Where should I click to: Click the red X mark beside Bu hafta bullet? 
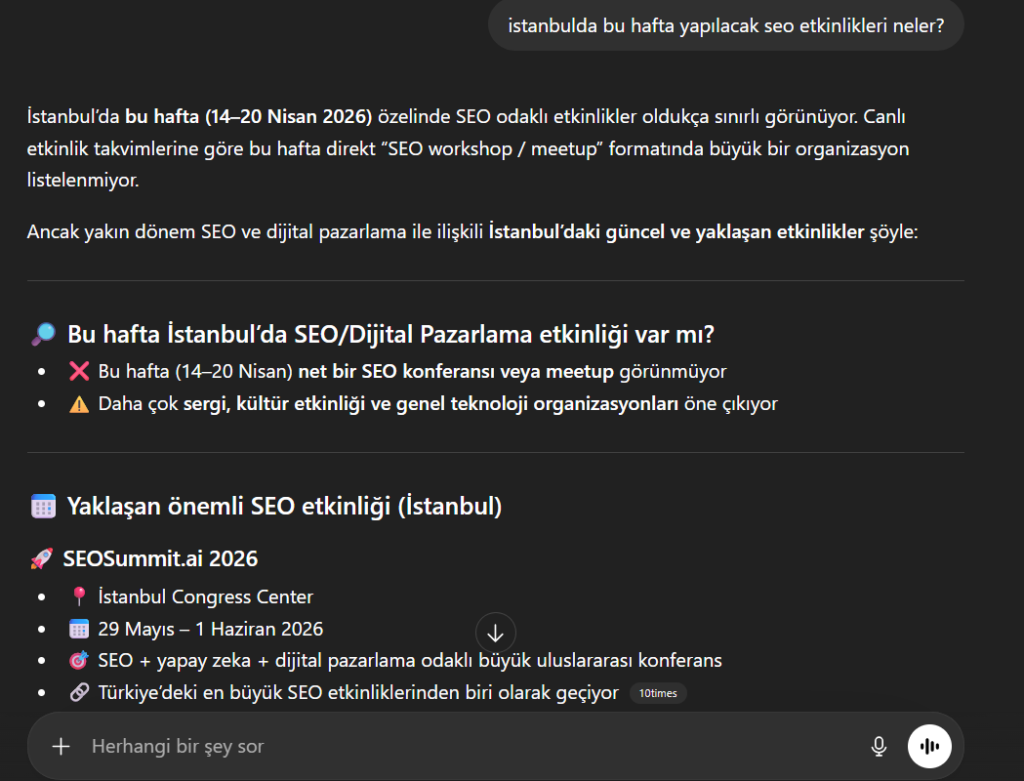(77, 370)
